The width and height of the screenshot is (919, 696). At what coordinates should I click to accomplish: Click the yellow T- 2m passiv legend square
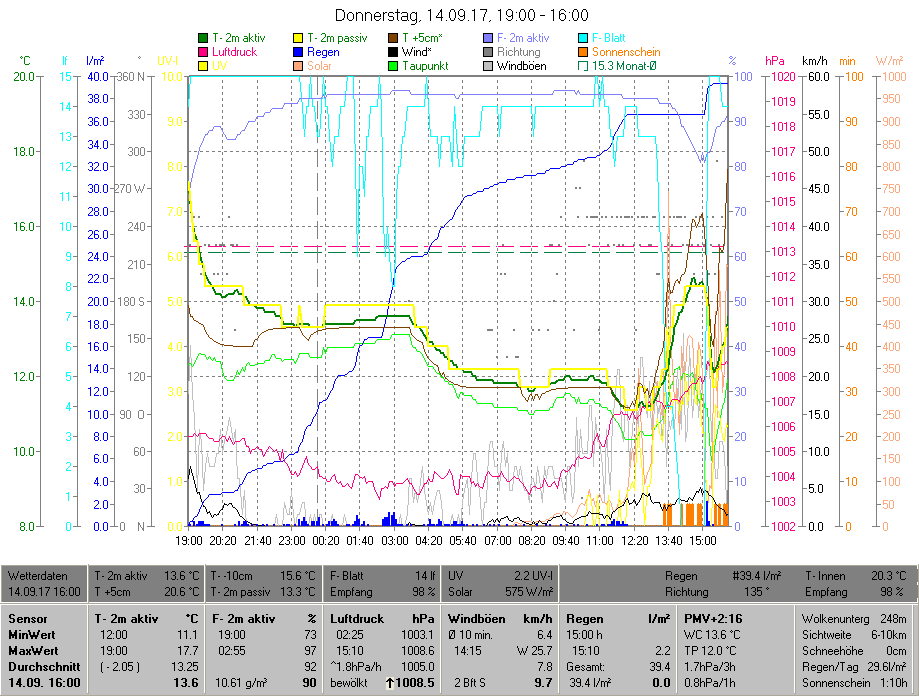(299, 38)
